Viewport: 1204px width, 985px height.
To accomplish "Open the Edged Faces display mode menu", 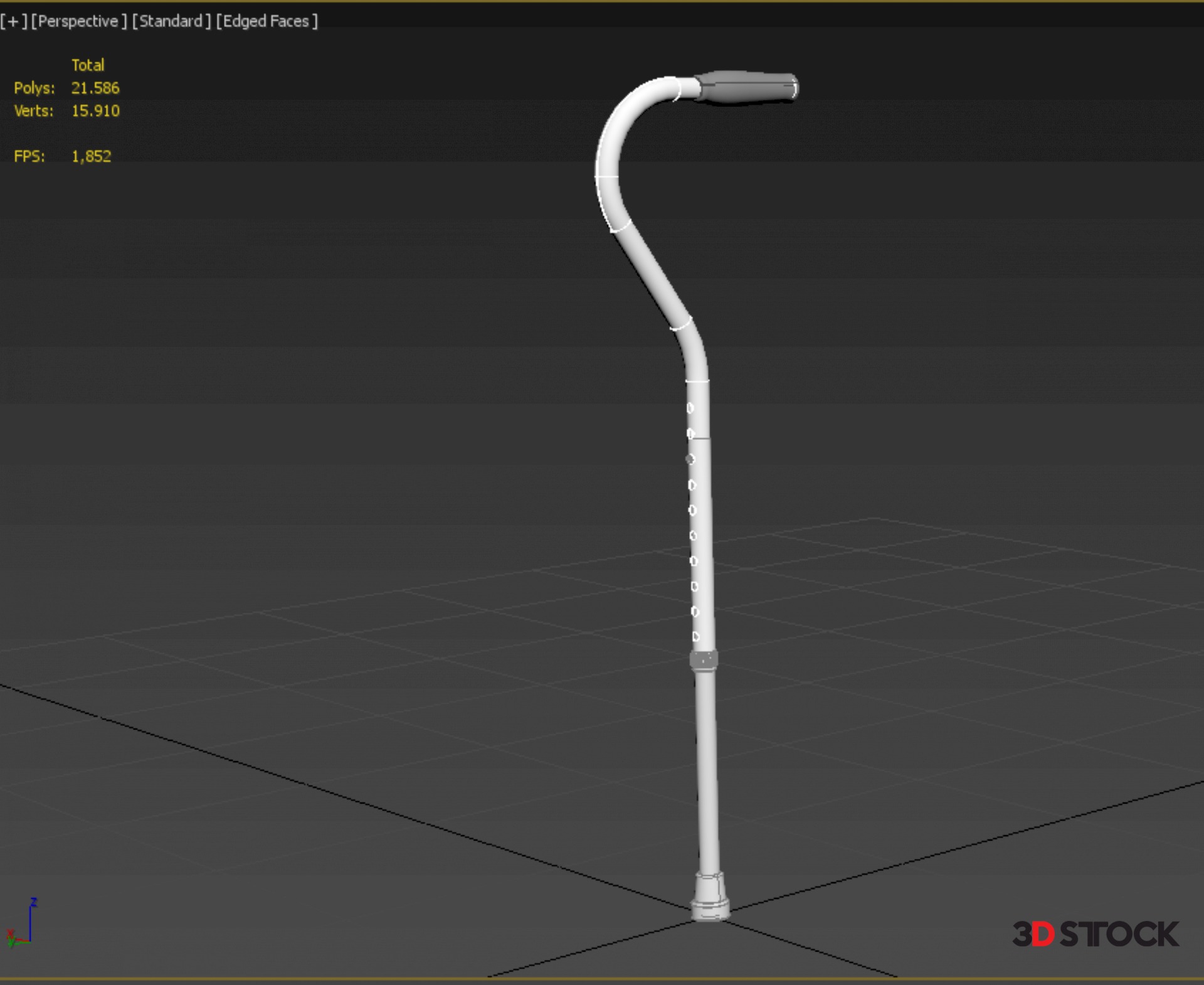I will (267, 21).
